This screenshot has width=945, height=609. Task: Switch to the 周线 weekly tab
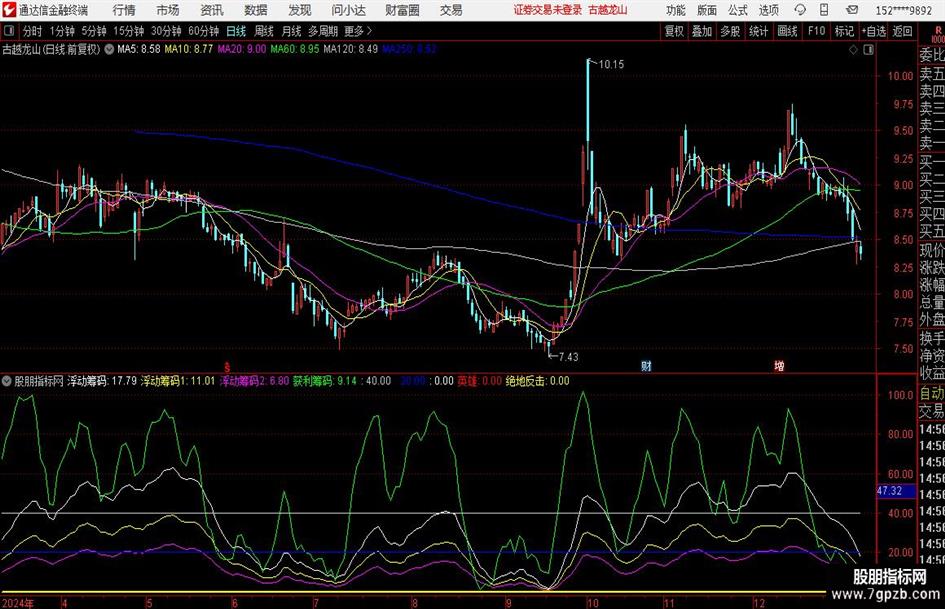click(x=264, y=30)
